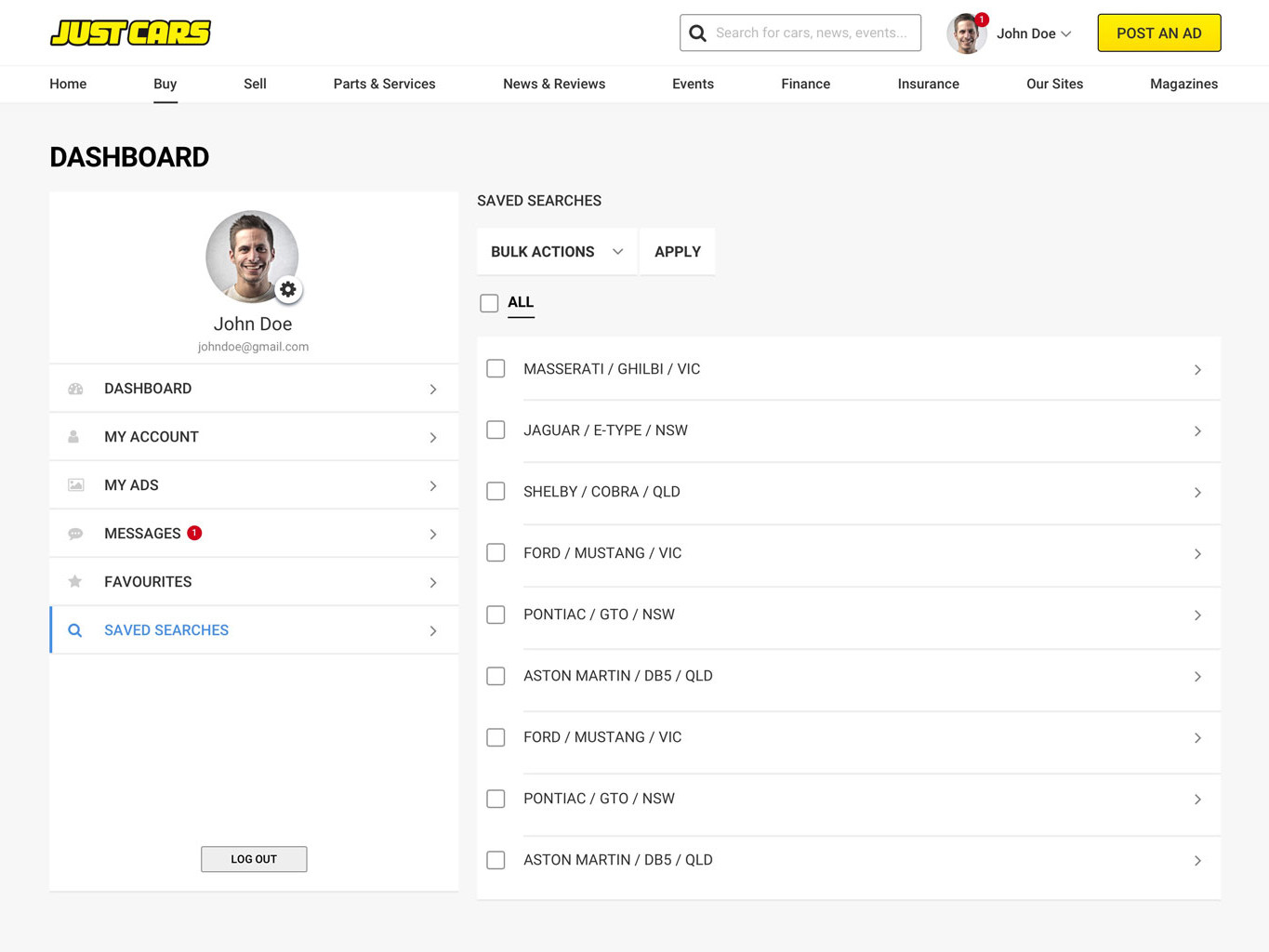Open My Ads in sidebar

tap(254, 485)
